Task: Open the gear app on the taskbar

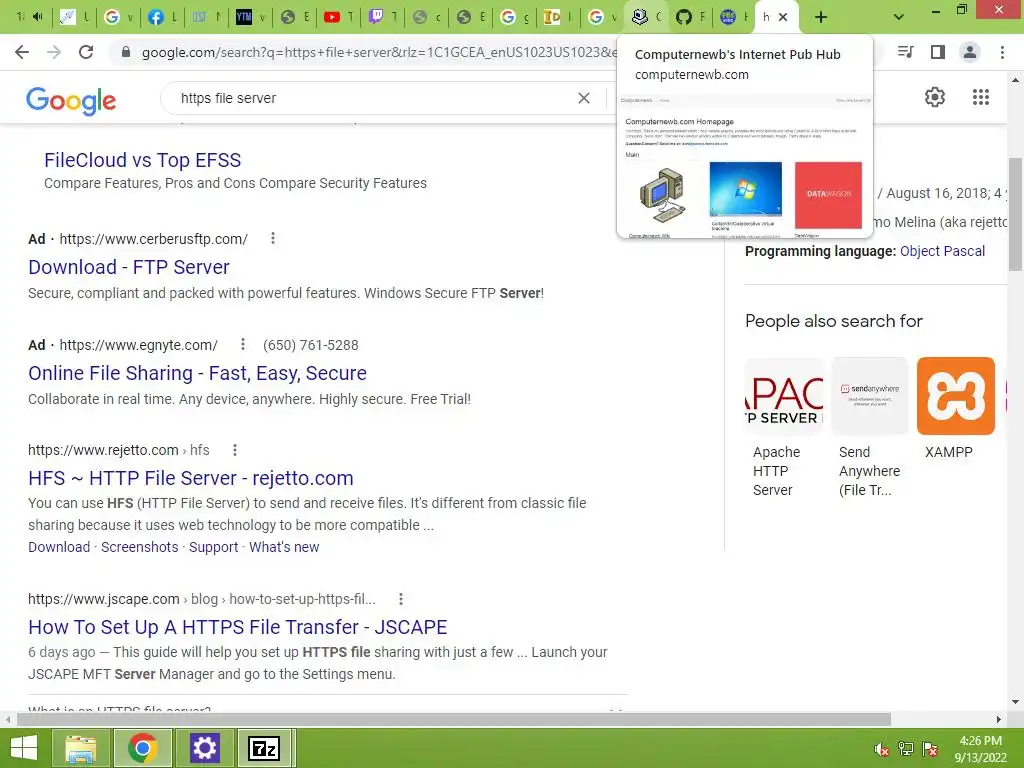Action: click(x=205, y=748)
